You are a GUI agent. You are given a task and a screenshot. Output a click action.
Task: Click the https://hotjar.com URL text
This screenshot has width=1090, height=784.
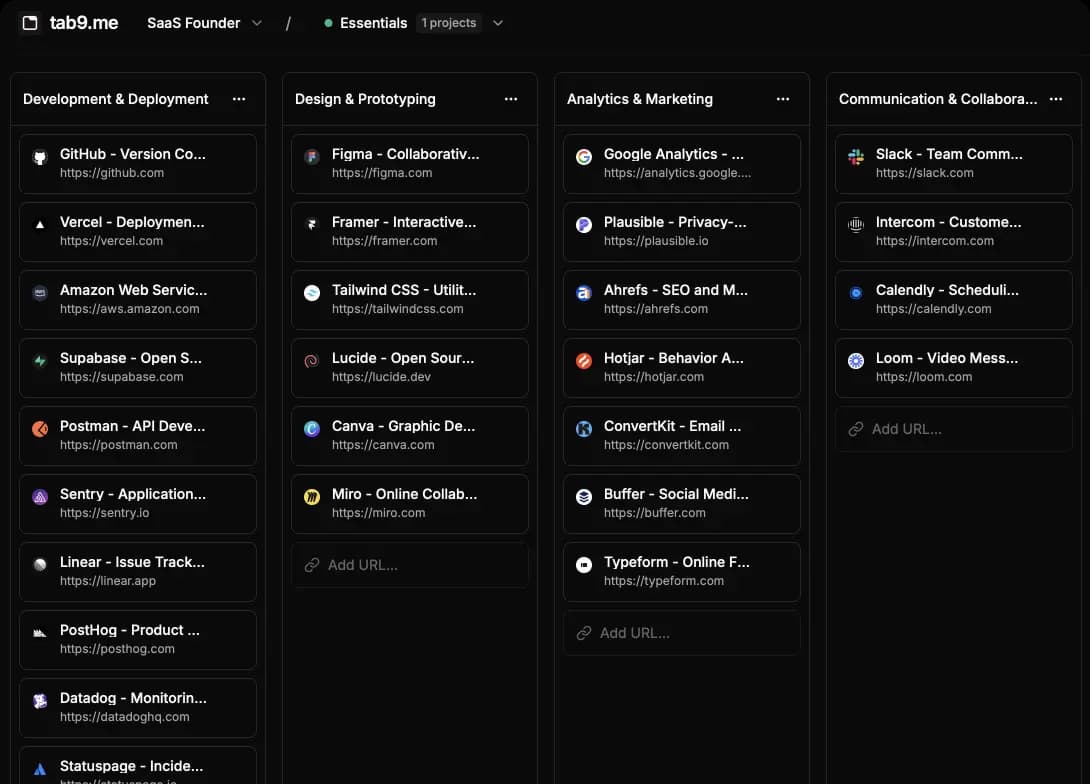click(x=653, y=377)
